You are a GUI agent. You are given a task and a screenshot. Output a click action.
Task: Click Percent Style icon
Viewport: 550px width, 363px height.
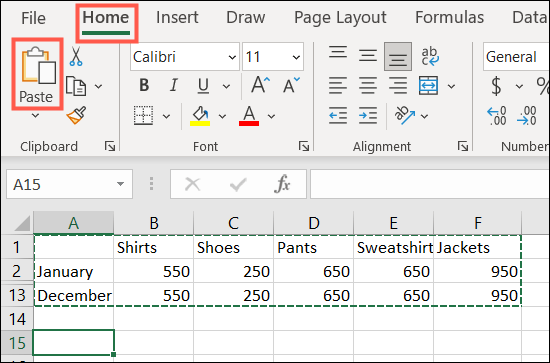[543, 86]
